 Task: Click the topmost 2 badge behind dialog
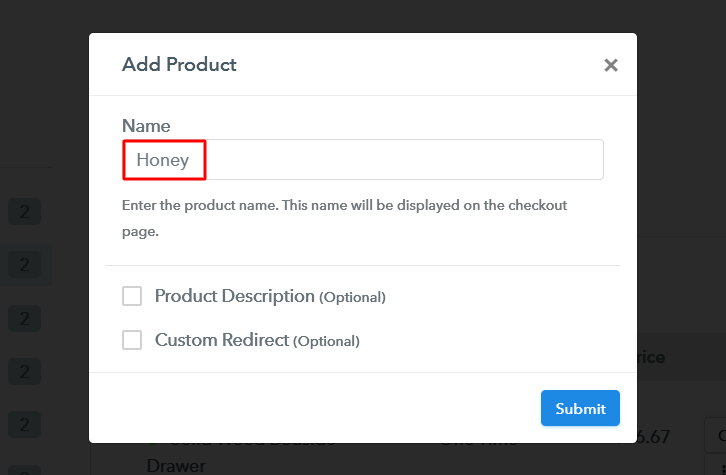[x=25, y=212]
